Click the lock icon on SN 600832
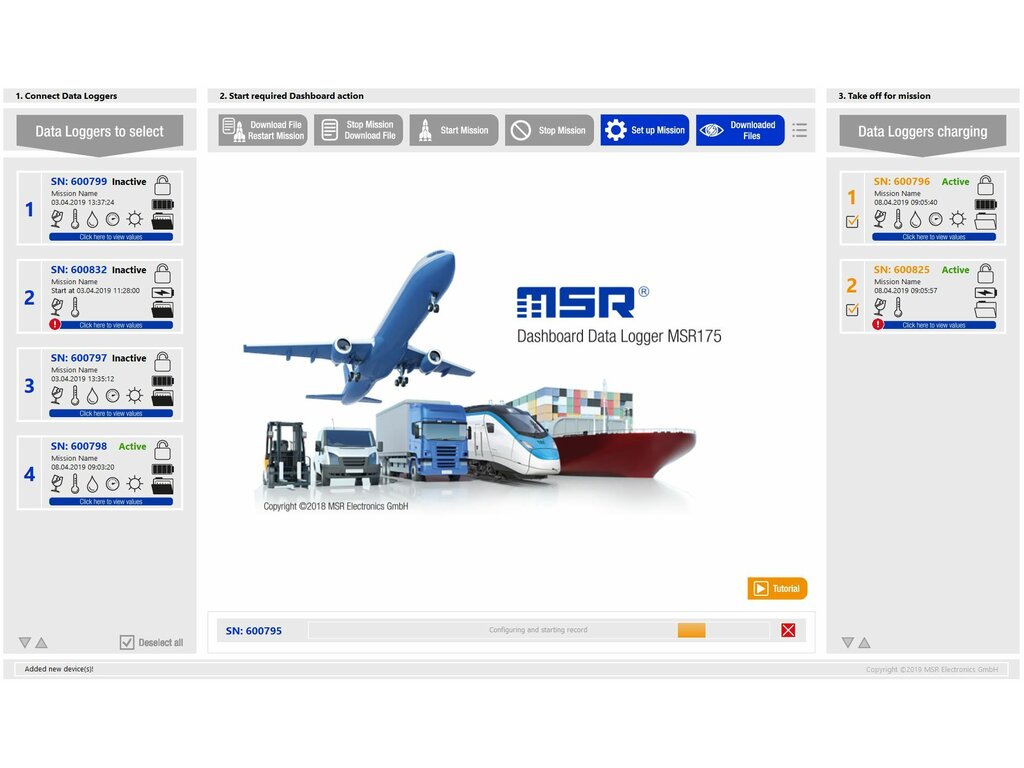1024x768 pixels. [x=163, y=273]
